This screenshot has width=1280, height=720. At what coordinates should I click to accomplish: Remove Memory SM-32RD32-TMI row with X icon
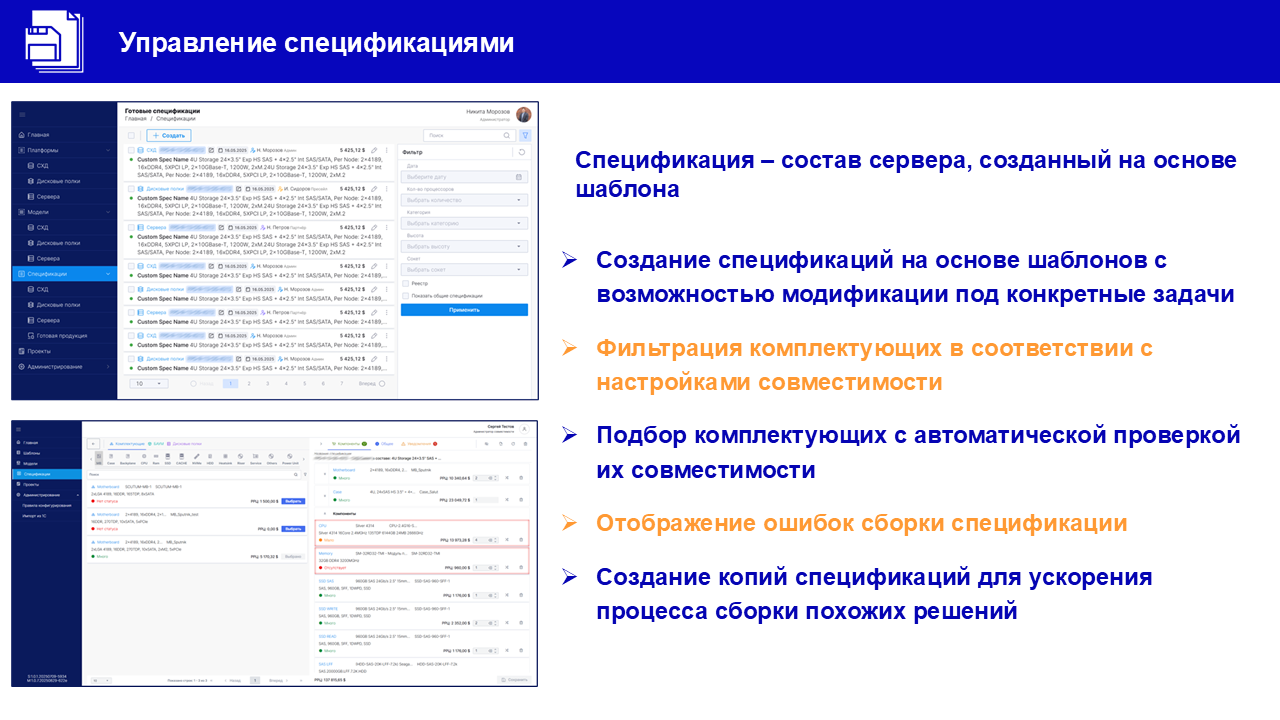tap(507, 567)
